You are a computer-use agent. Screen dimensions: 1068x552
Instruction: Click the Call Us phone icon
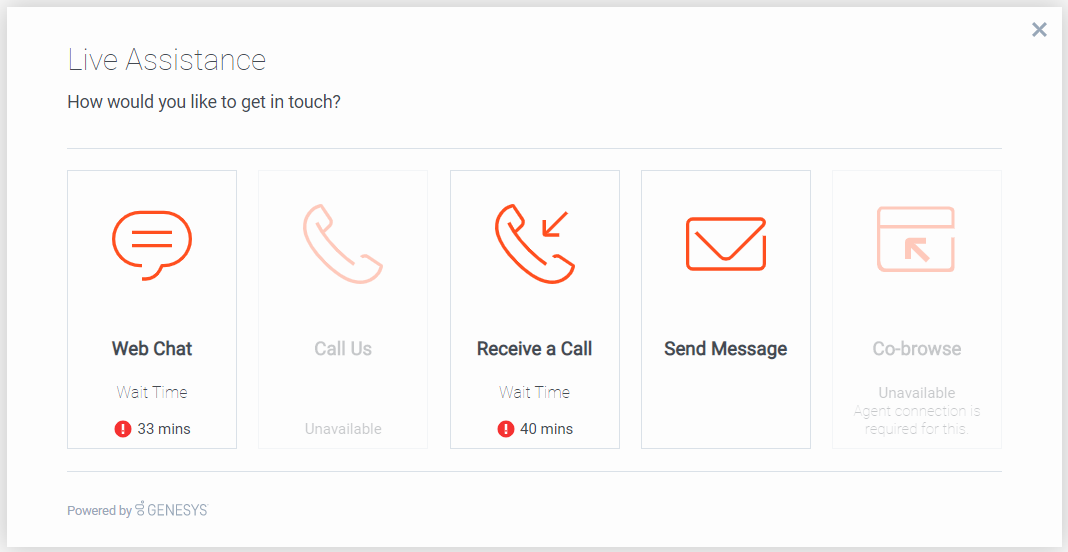click(x=343, y=244)
